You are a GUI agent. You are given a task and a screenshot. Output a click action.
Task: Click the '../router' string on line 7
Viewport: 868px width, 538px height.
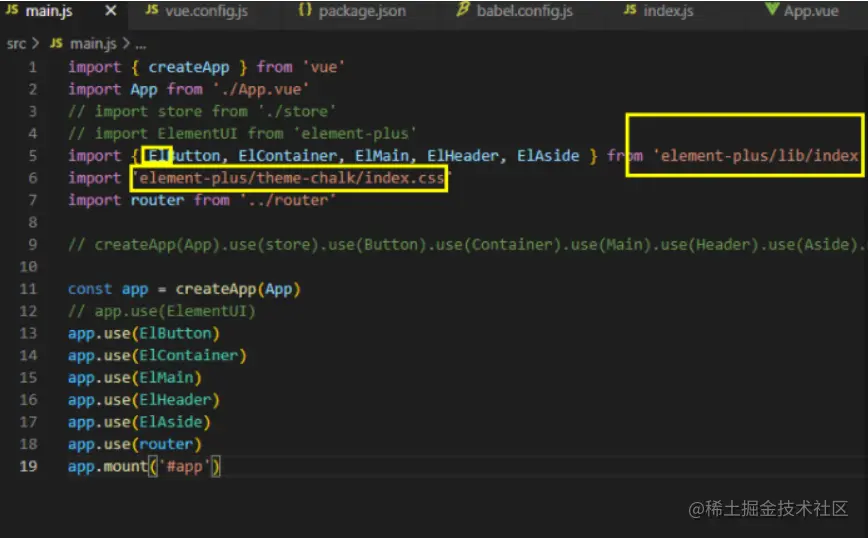(287, 200)
